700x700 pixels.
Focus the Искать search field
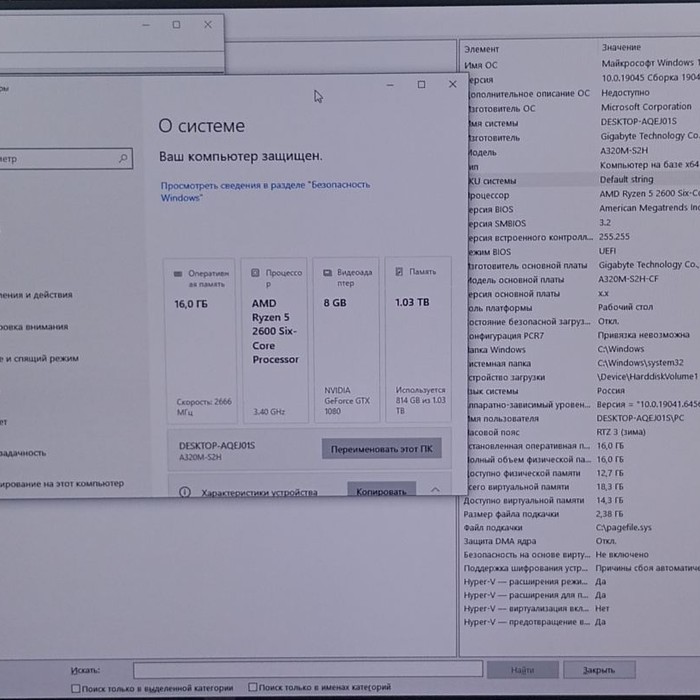(308, 670)
